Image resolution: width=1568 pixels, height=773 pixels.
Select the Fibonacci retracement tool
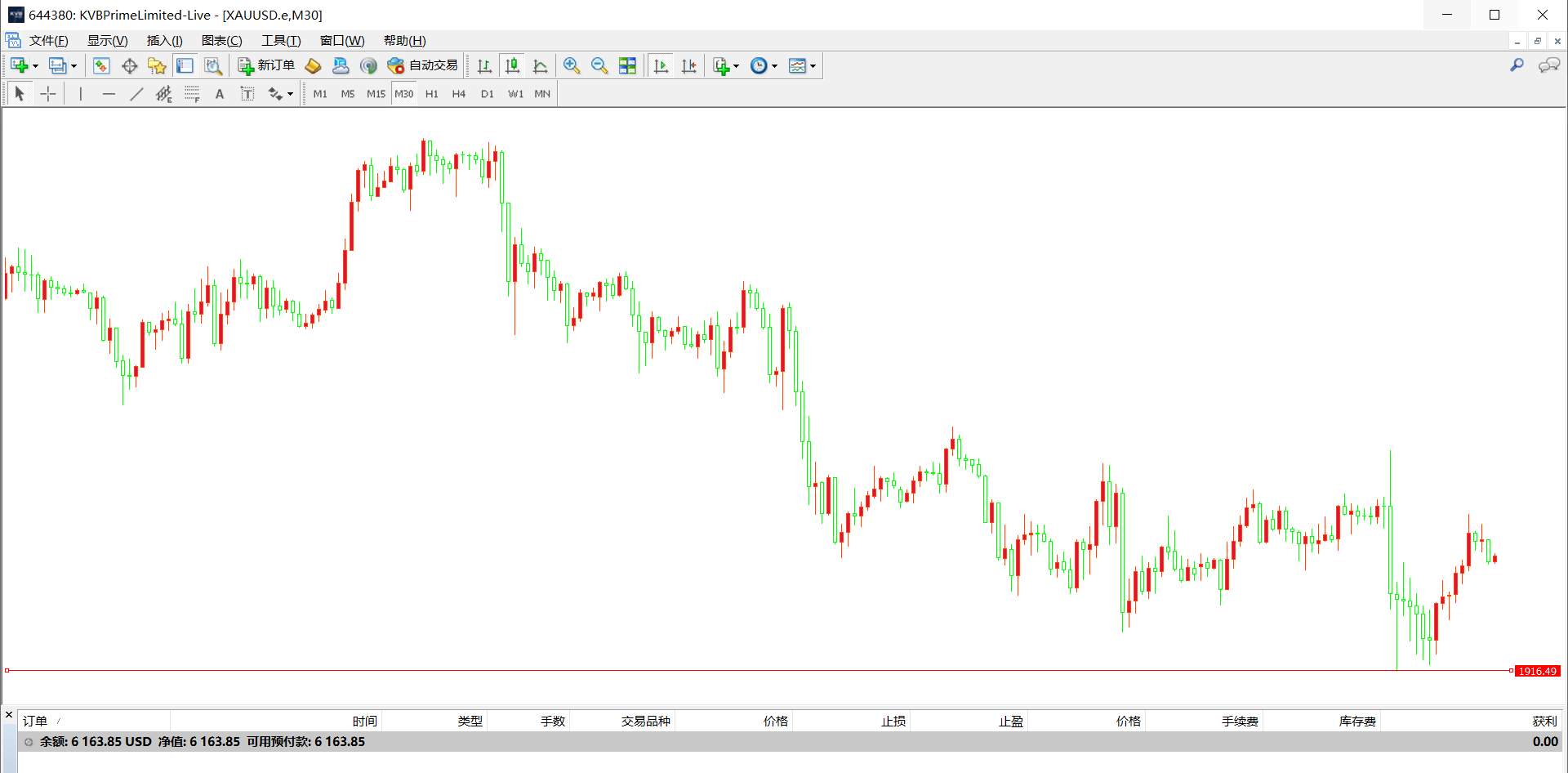192,94
